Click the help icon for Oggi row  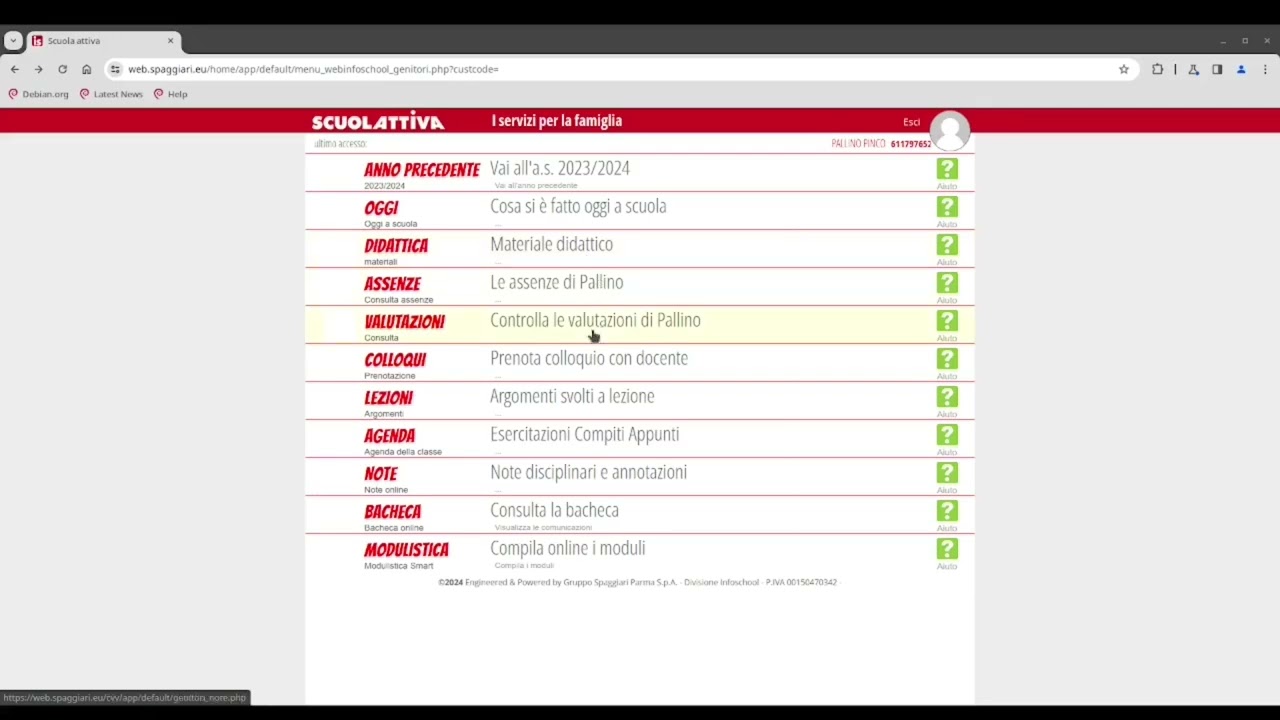tap(947, 207)
